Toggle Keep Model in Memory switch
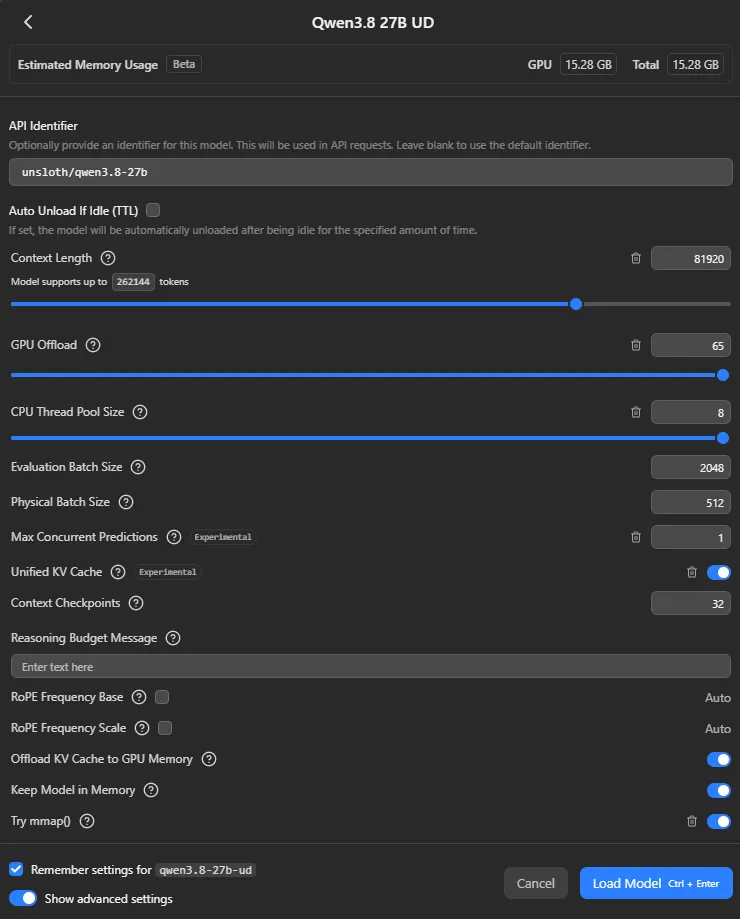This screenshot has height=919, width=740. pos(718,791)
